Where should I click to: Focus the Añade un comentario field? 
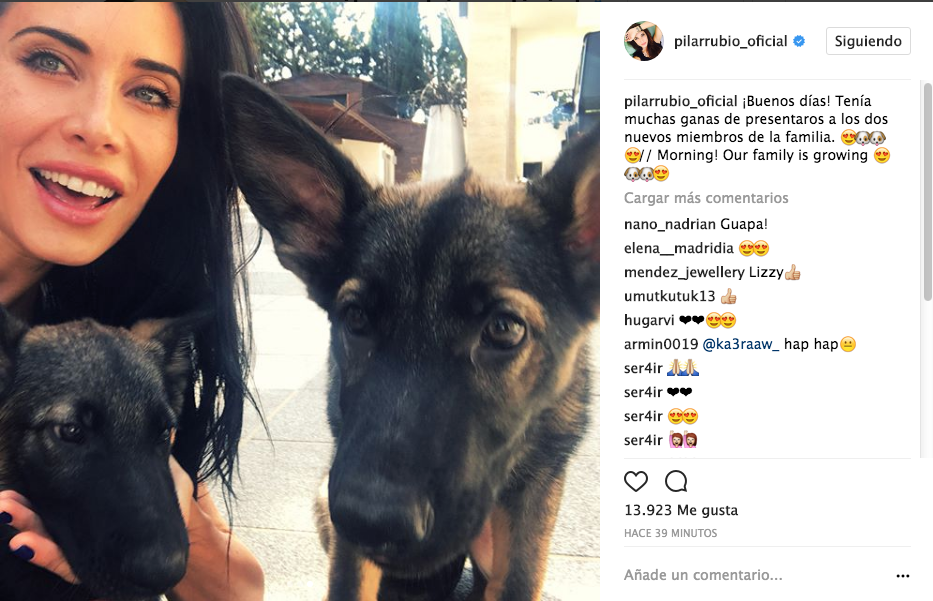tap(756, 575)
